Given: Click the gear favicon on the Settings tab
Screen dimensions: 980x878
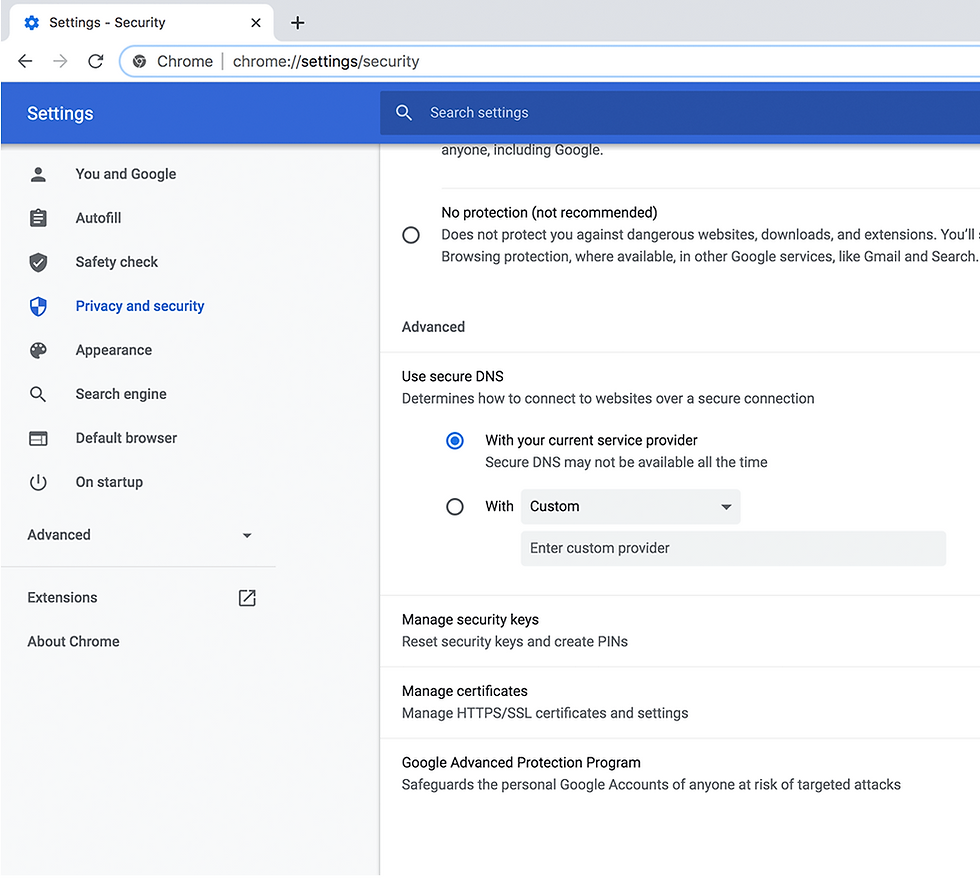Looking at the screenshot, I should pos(31,23).
